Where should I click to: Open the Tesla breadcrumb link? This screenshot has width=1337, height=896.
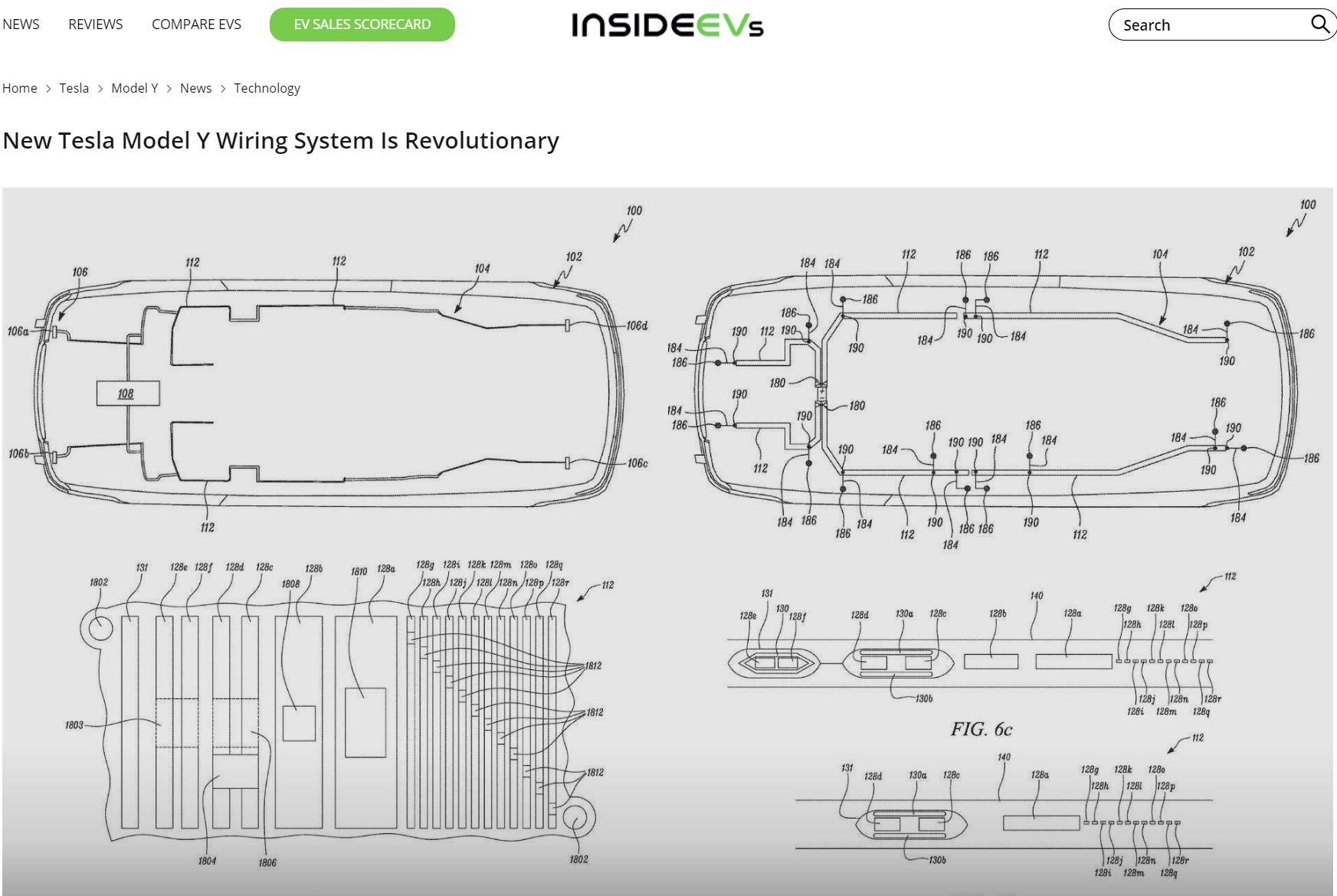pyautogui.click(x=74, y=88)
